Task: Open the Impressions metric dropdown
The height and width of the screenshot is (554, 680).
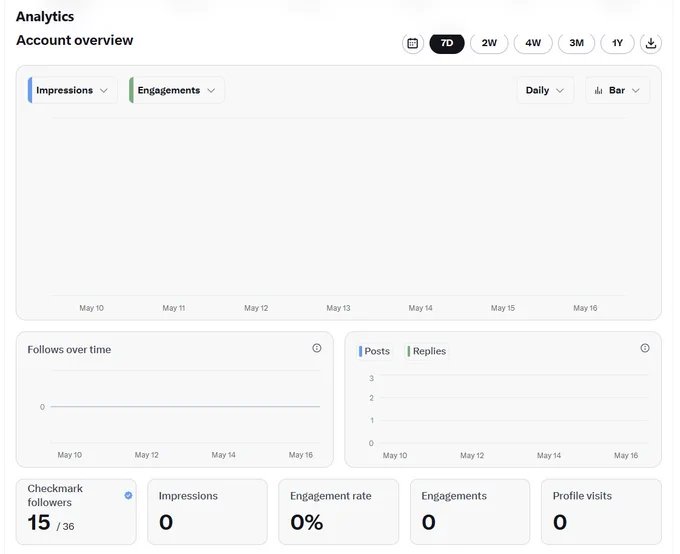Action: coord(72,90)
